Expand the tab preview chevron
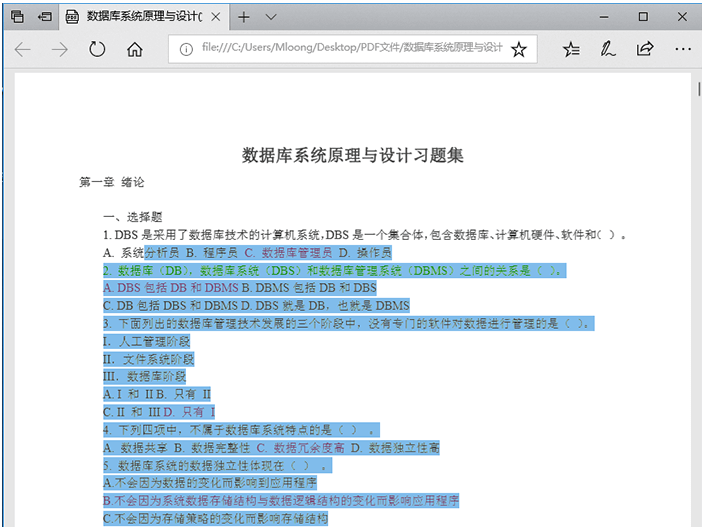Screen dimensions: 702x527 click(270, 17)
